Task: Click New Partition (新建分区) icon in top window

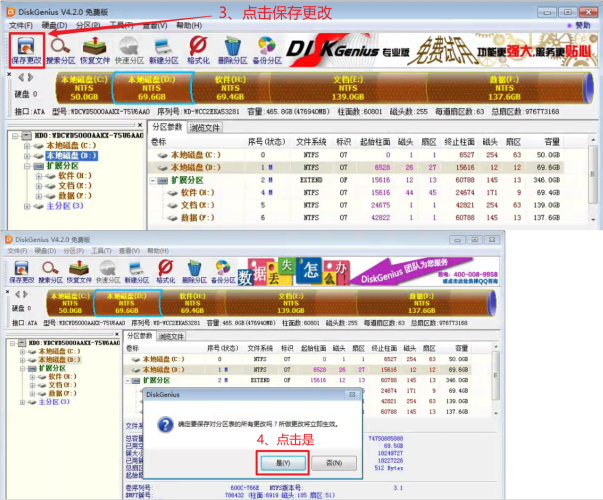Action: tap(164, 50)
